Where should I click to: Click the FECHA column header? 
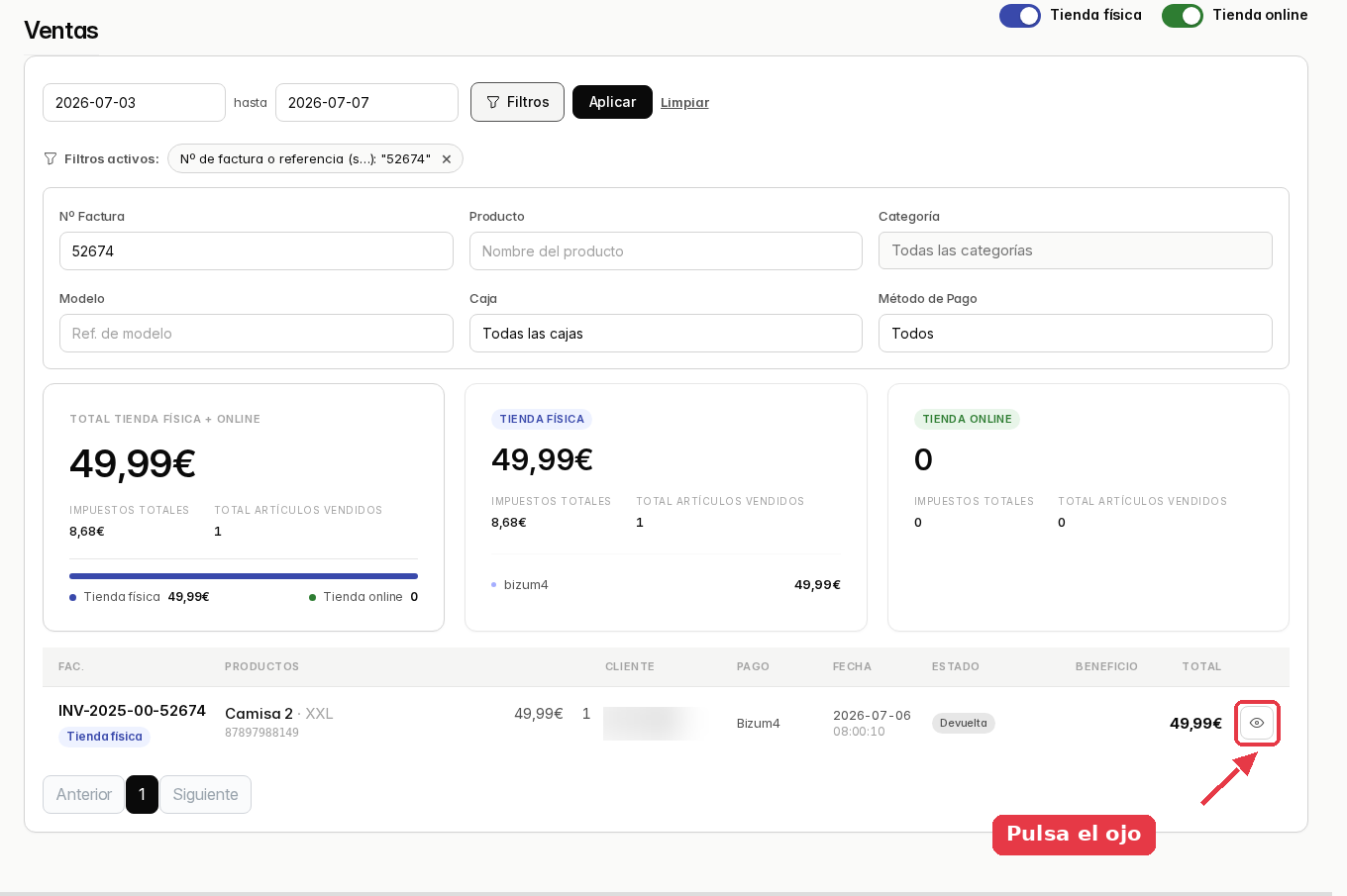coord(852,667)
